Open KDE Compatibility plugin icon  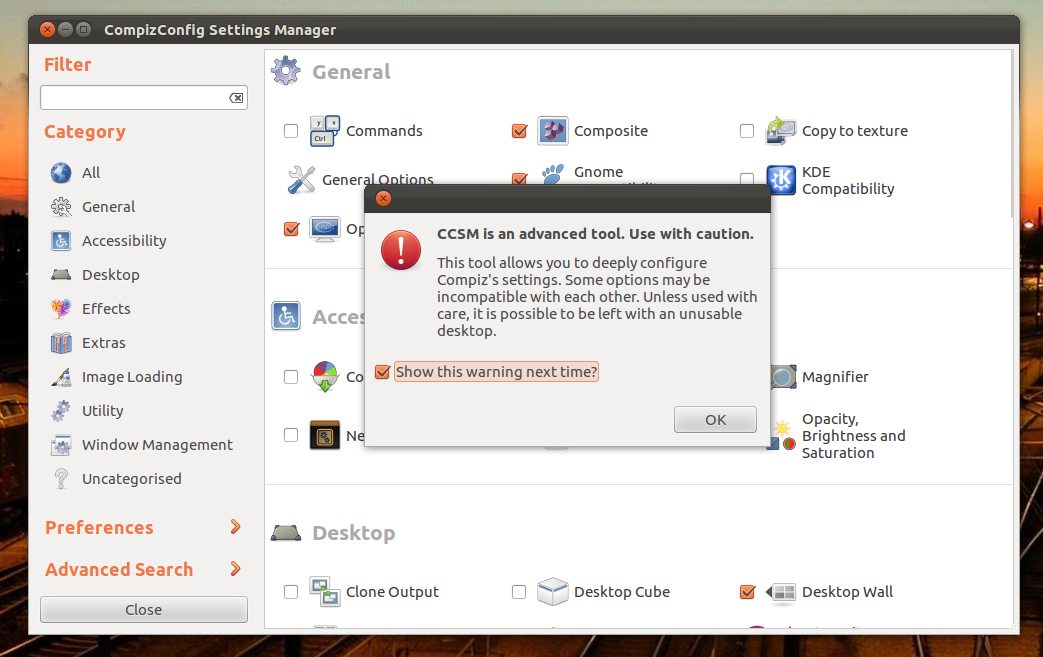[x=781, y=180]
